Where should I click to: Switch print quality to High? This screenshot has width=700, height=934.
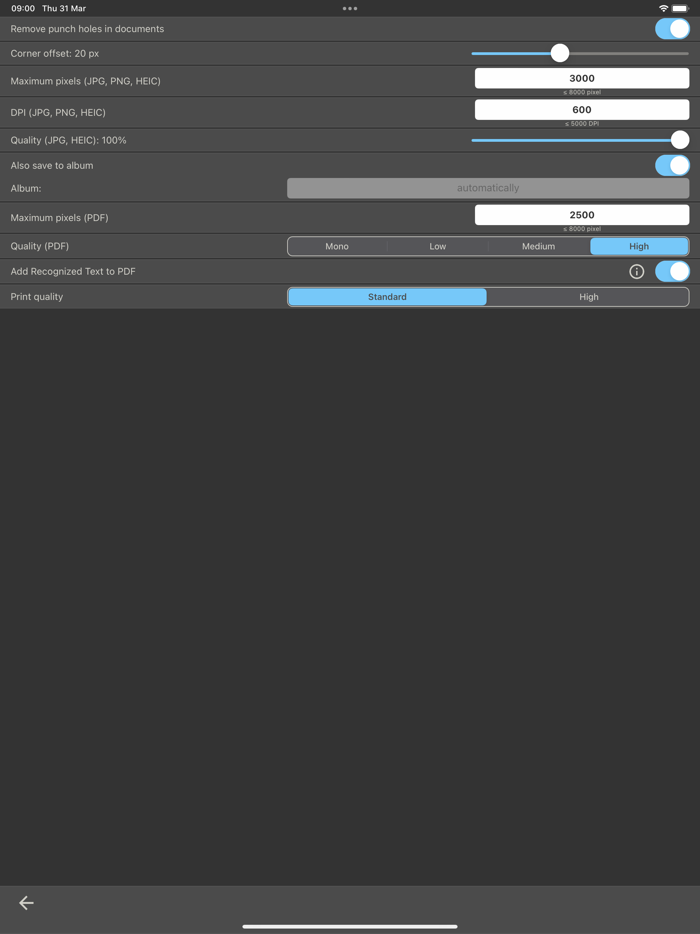point(588,296)
